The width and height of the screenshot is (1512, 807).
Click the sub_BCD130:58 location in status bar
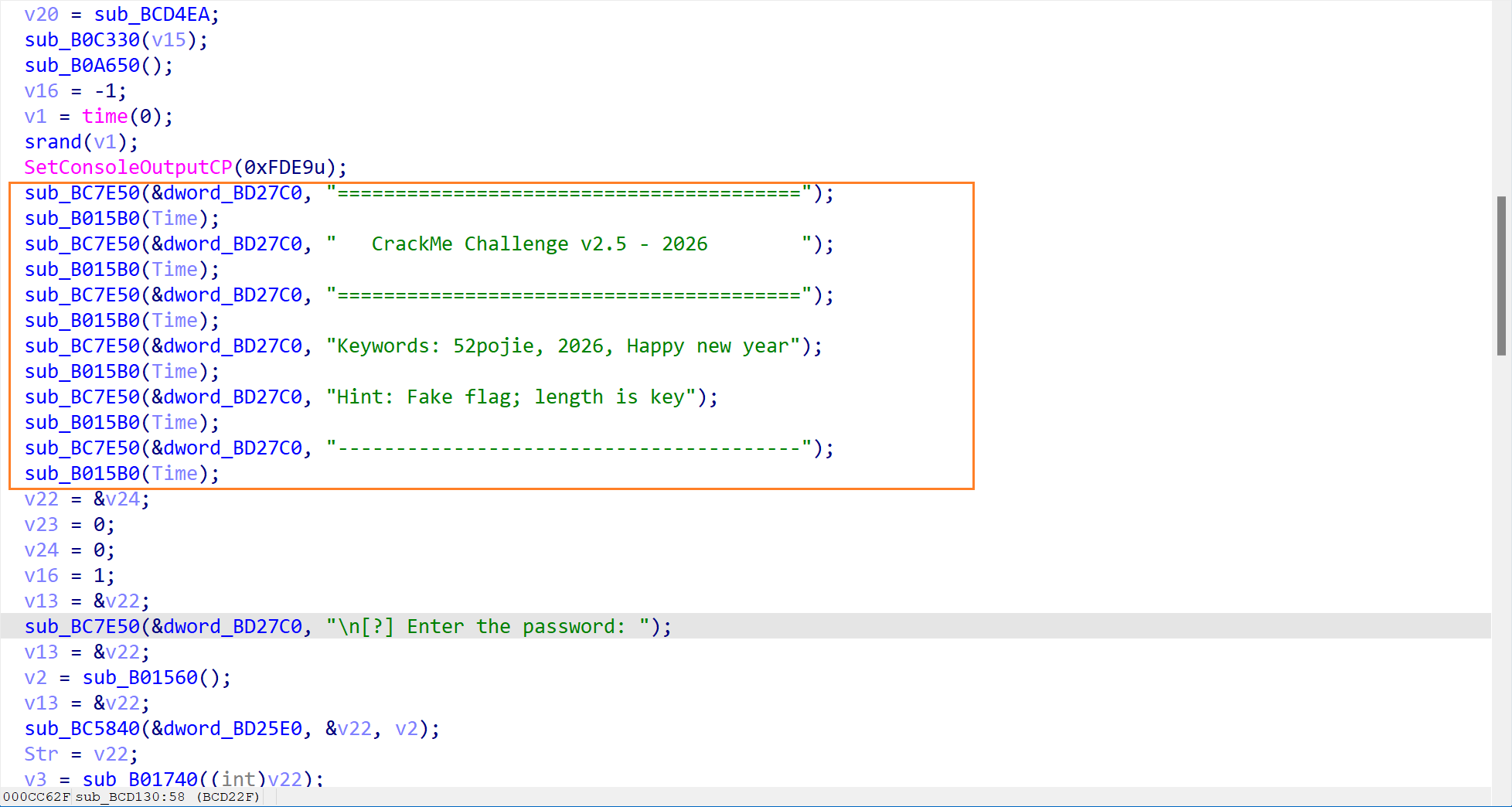pyautogui.click(x=130, y=797)
